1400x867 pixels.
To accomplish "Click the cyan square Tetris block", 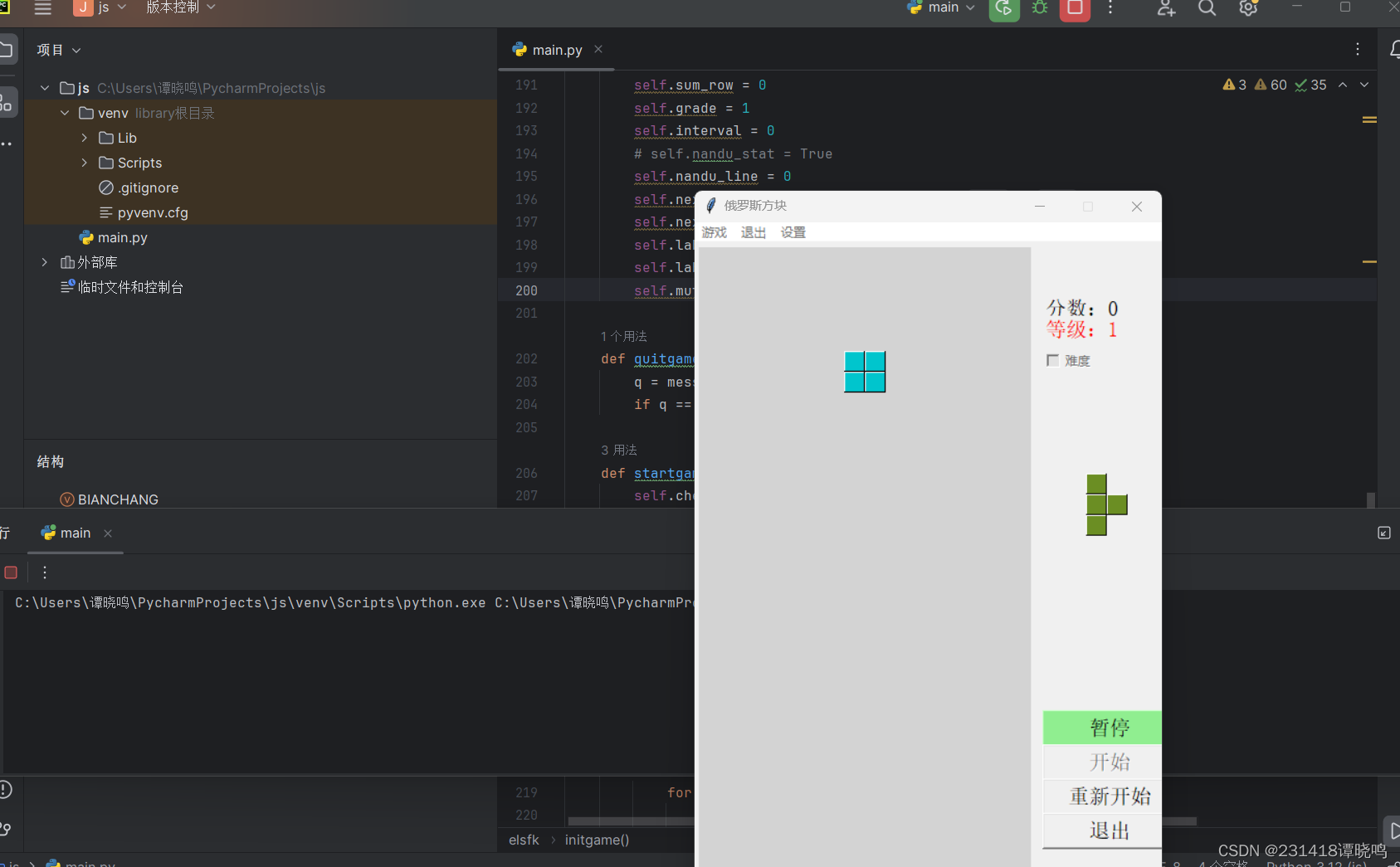I will (865, 372).
